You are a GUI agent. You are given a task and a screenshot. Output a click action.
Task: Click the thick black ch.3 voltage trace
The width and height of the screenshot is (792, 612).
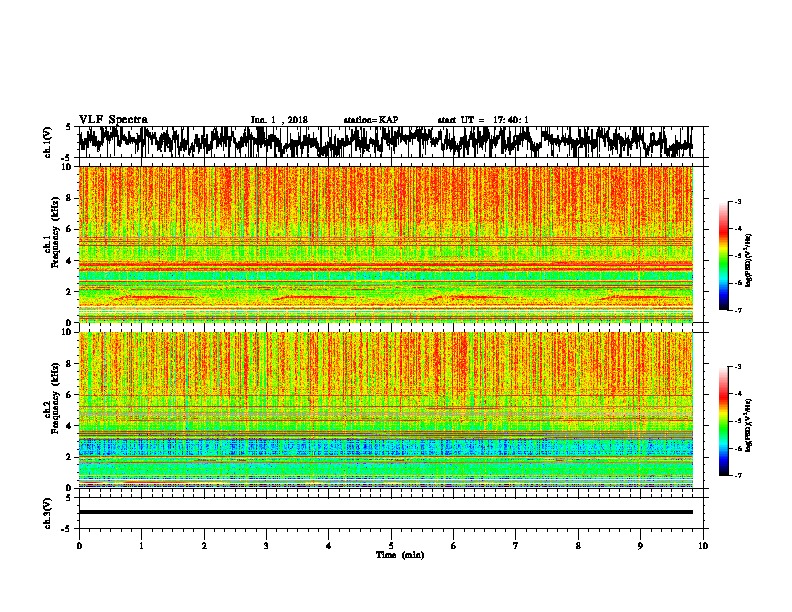coord(386,512)
